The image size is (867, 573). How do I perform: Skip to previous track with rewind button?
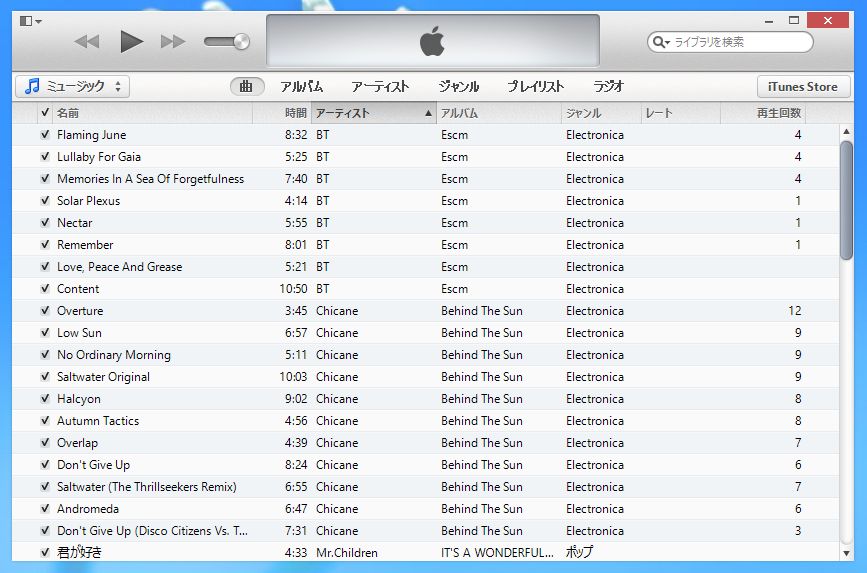pyautogui.click(x=87, y=41)
